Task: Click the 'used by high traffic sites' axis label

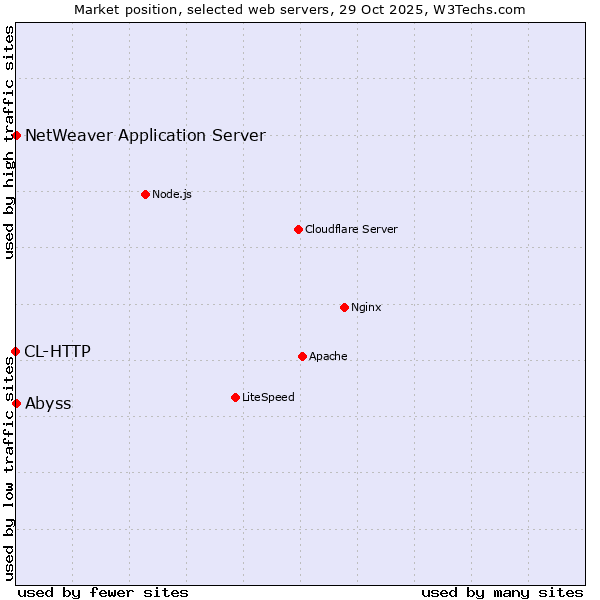Action: (9, 142)
